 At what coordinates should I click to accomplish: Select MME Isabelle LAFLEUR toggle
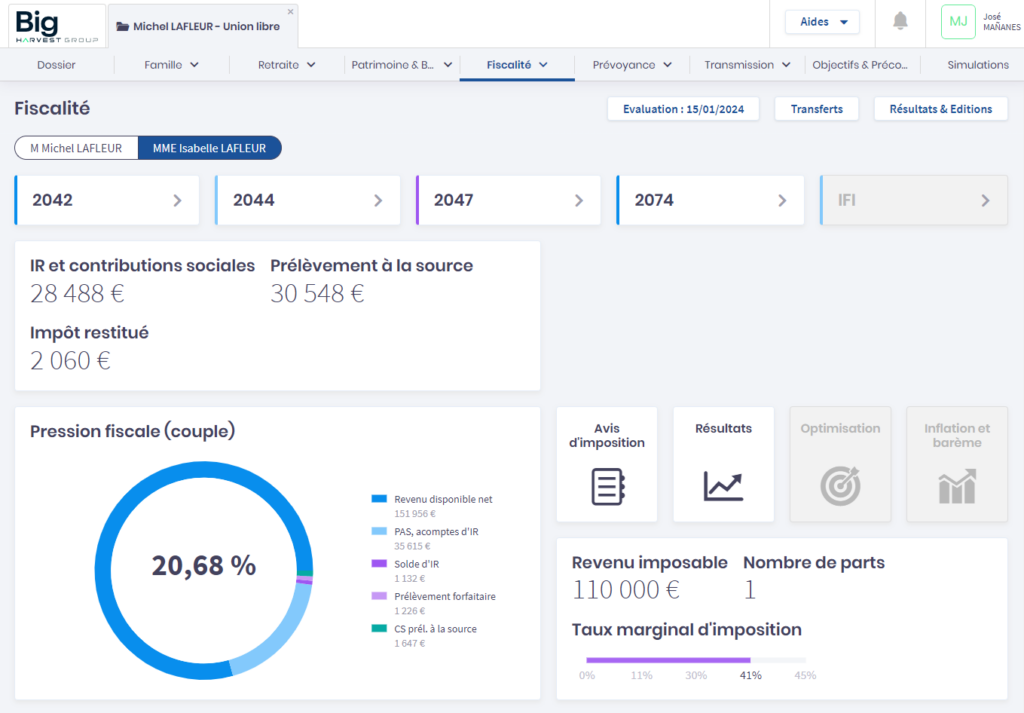[x=209, y=148]
